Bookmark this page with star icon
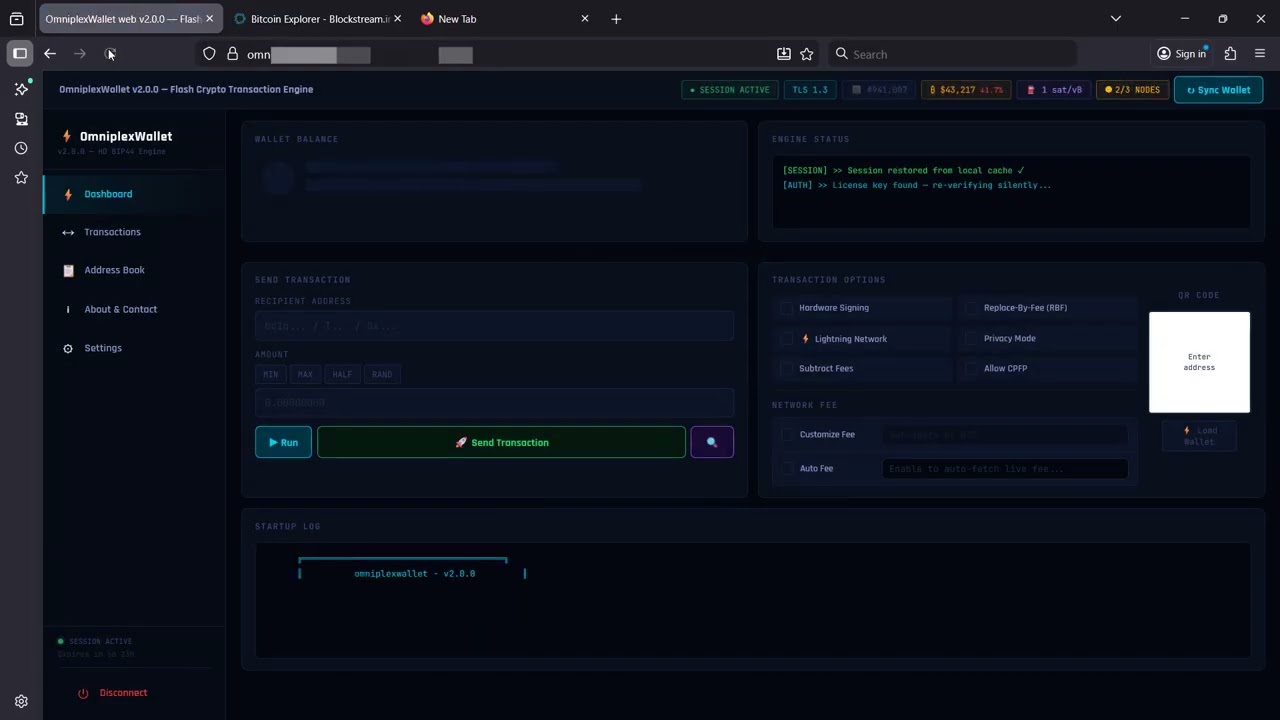 pos(807,54)
